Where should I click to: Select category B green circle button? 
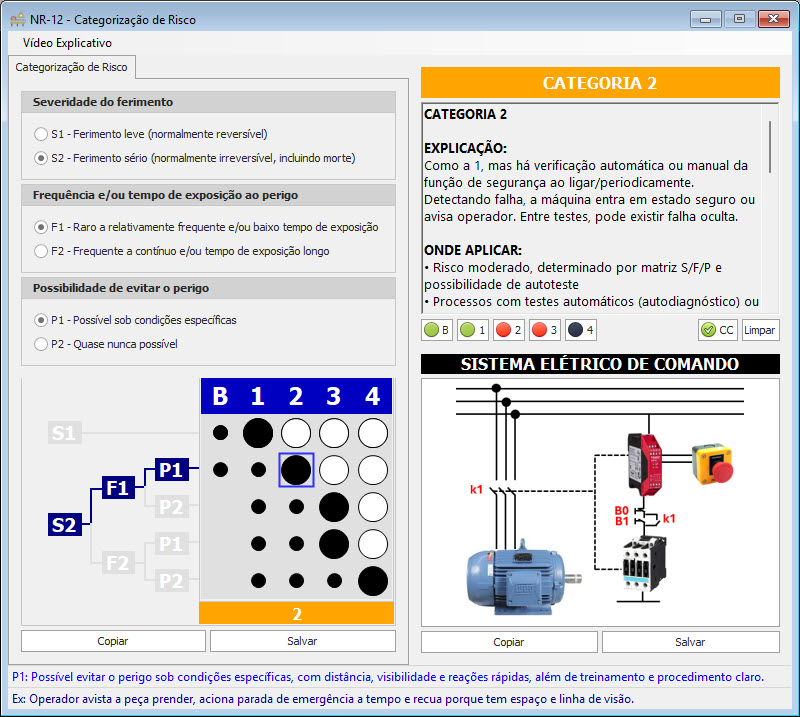click(x=437, y=330)
